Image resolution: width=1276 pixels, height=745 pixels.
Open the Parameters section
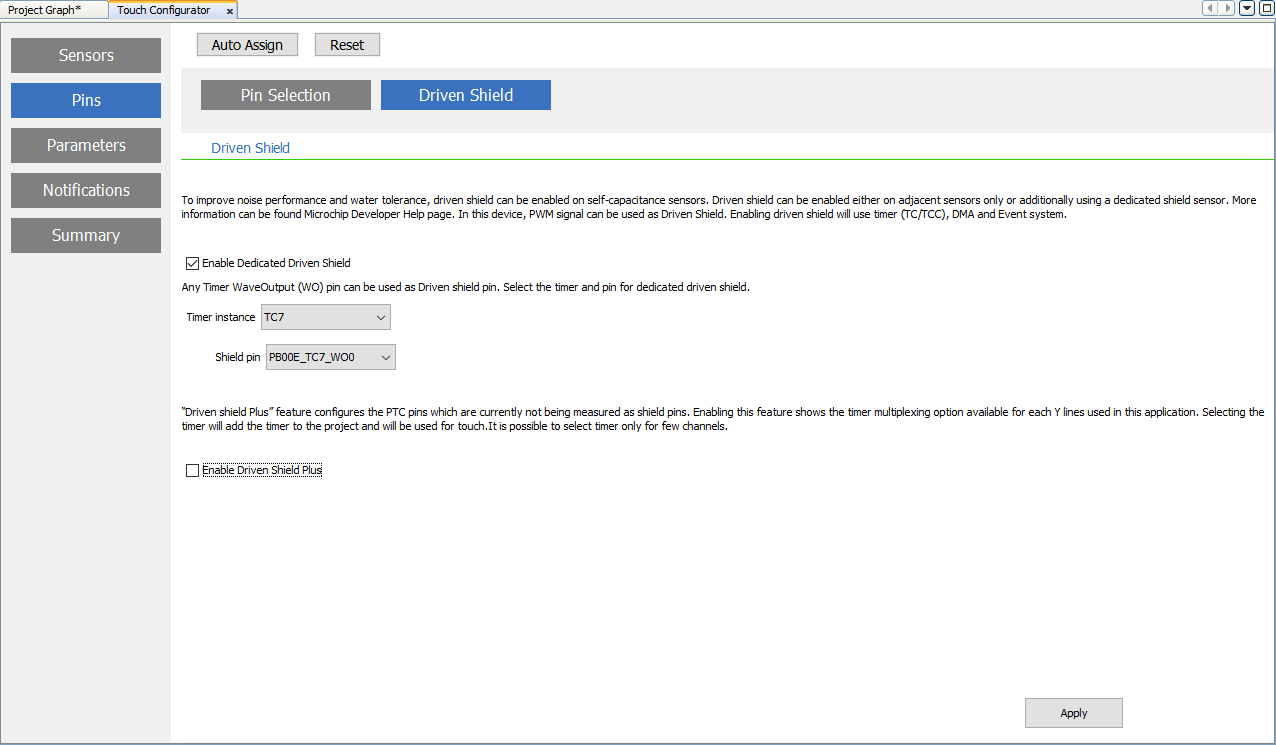point(86,145)
